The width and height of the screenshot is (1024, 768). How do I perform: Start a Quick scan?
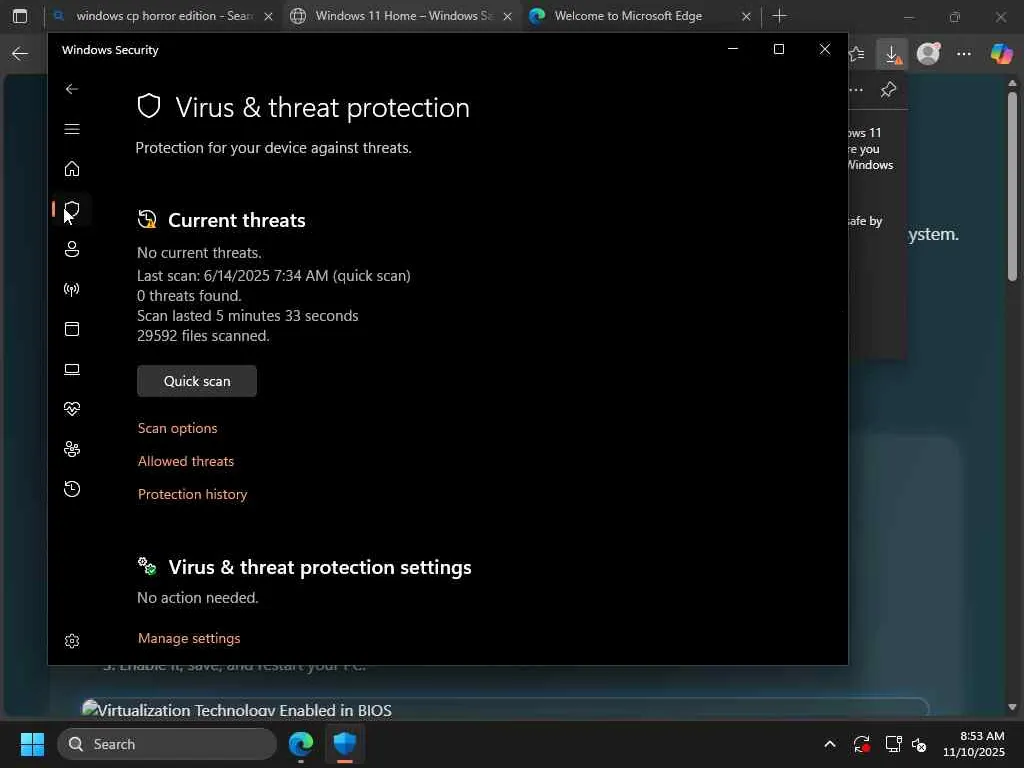click(x=197, y=381)
